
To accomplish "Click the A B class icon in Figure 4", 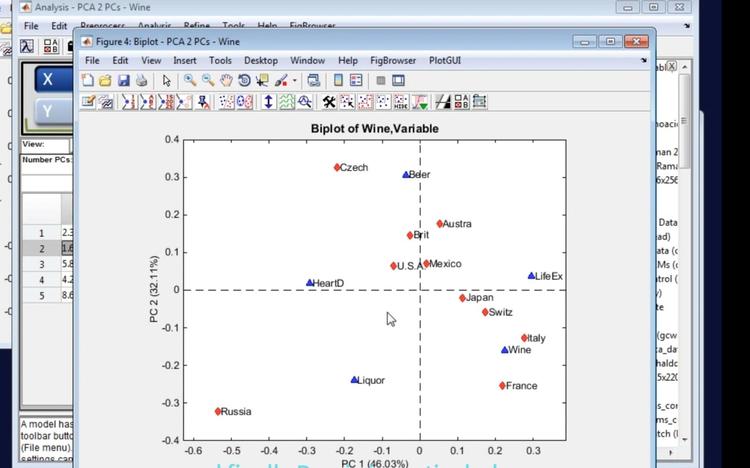I will point(461,102).
